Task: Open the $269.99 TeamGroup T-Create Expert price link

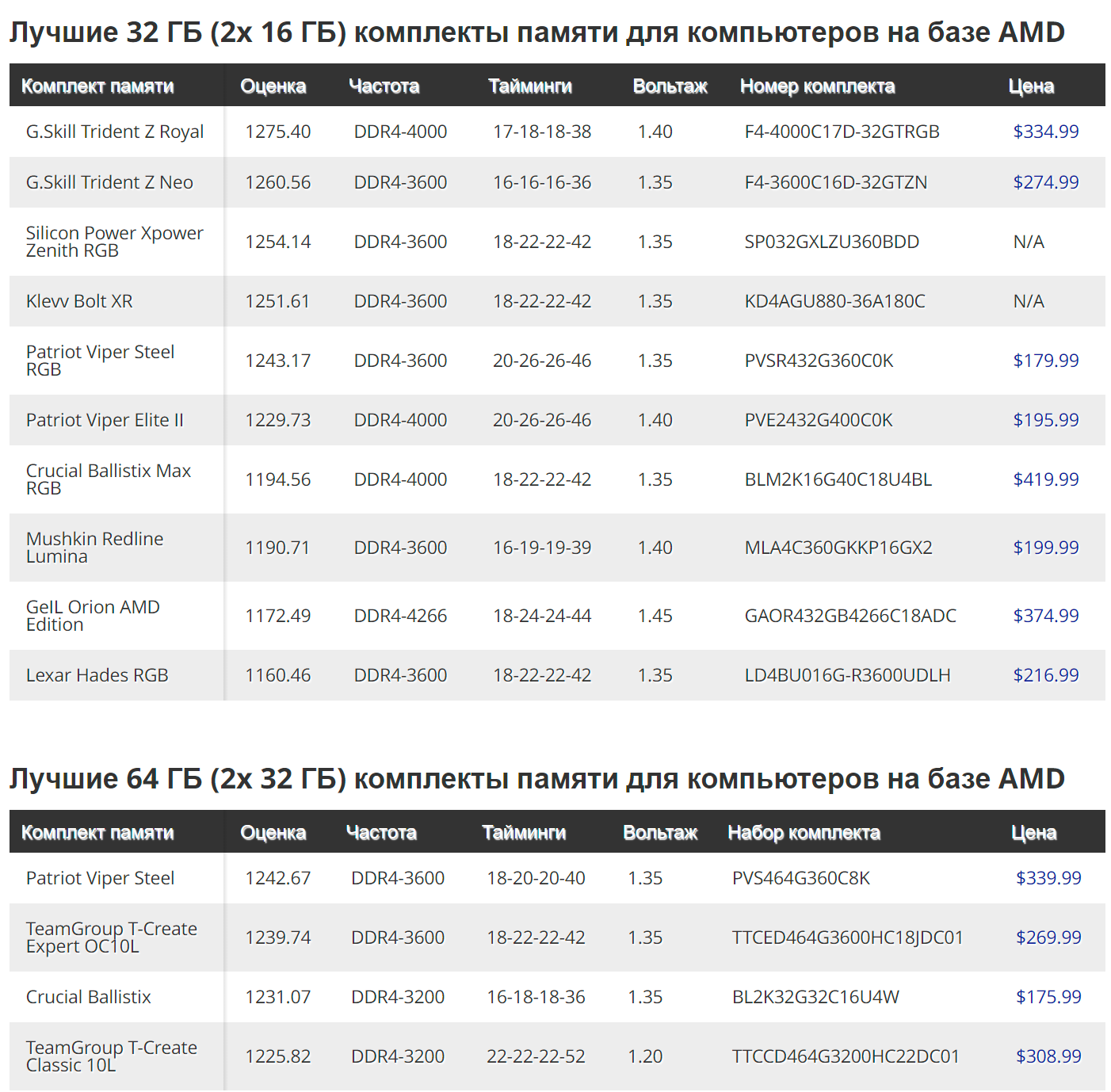Action: click(1048, 937)
